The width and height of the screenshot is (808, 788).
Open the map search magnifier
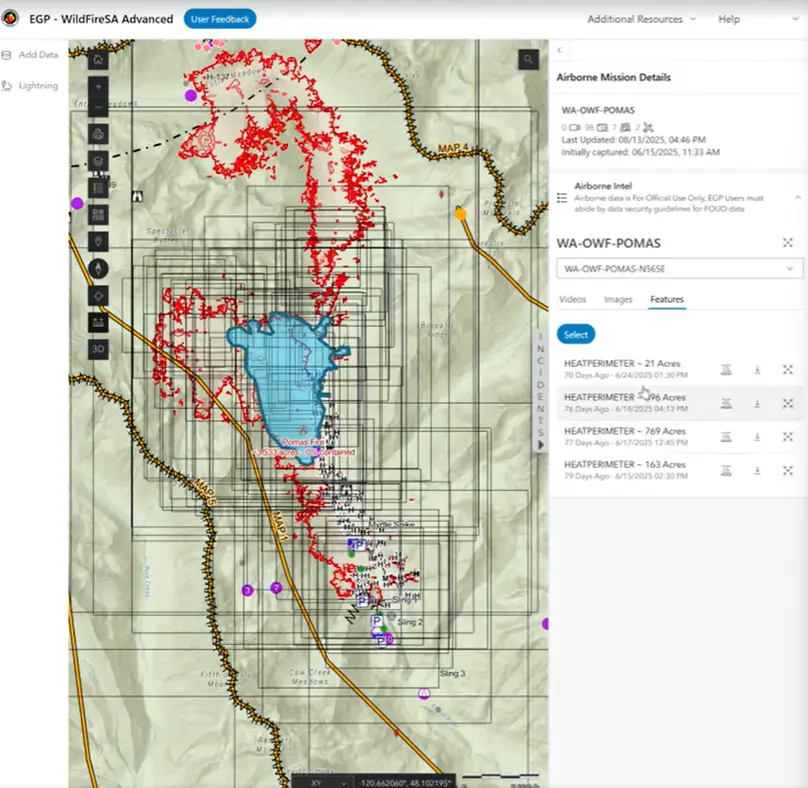click(527, 60)
